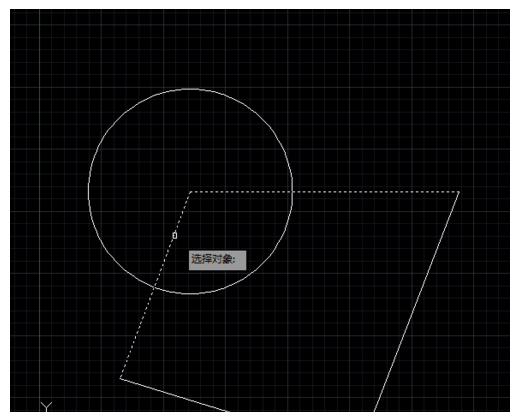Screen dimensions: 517x412
Task: Pick the dashed slanted left edge below circle
Action: [x=137, y=333]
